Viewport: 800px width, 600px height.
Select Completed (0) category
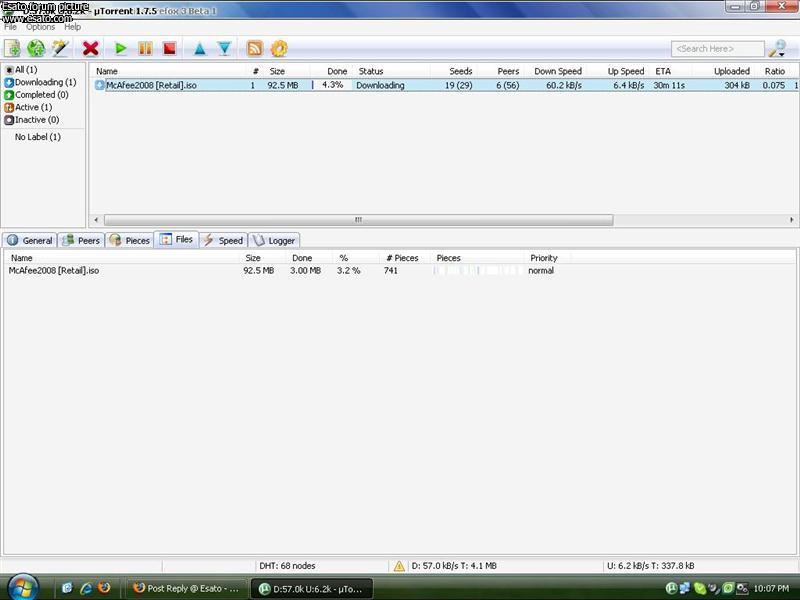pyautogui.click(x=36, y=95)
